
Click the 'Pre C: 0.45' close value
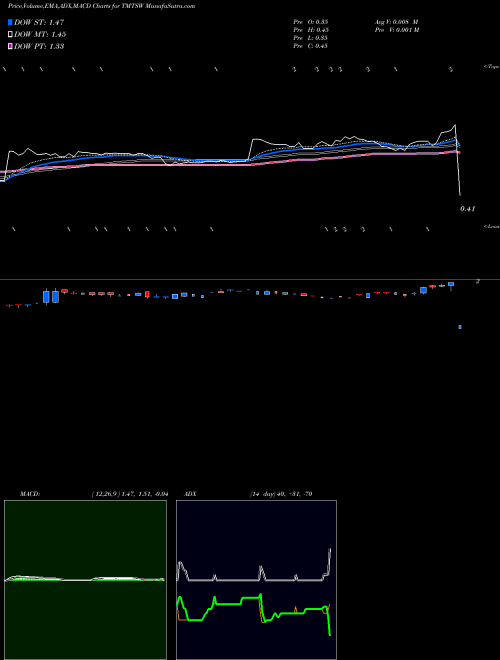click(x=311, y=46)
